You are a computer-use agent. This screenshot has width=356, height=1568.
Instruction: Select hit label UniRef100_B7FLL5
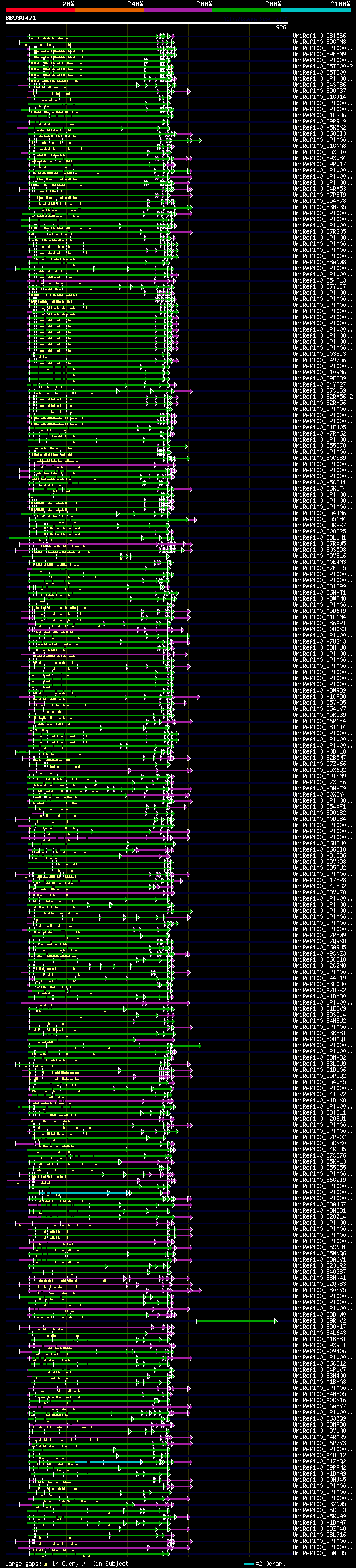point(319,568)
